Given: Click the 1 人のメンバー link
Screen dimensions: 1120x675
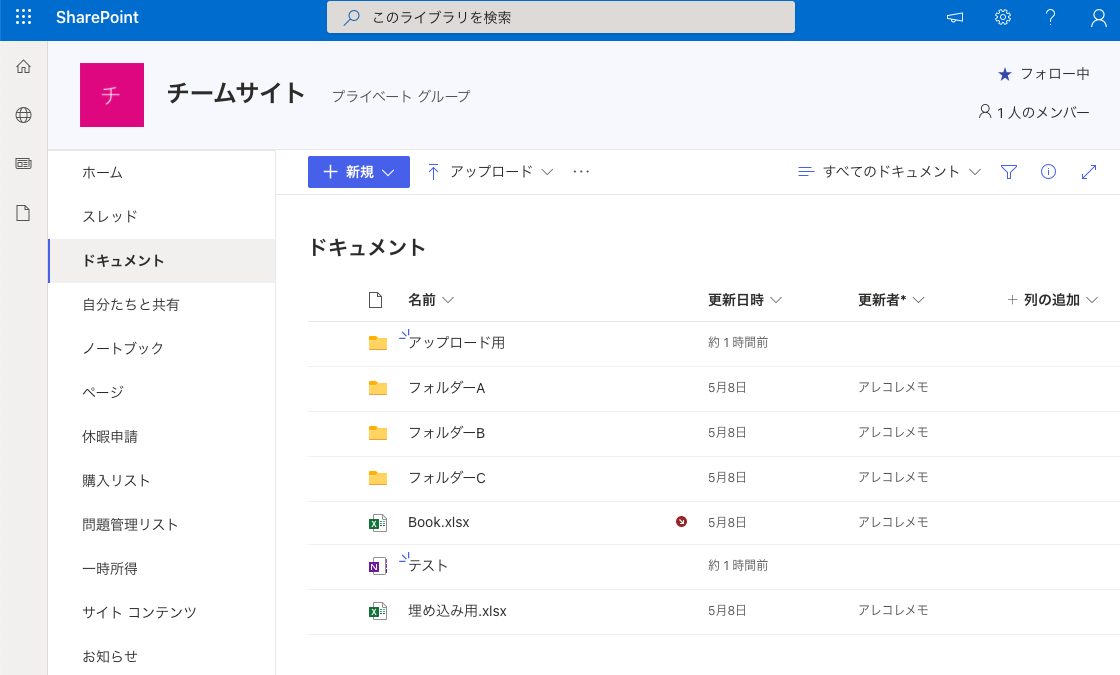Looking at the screenshot, I should click(1034, 112).
